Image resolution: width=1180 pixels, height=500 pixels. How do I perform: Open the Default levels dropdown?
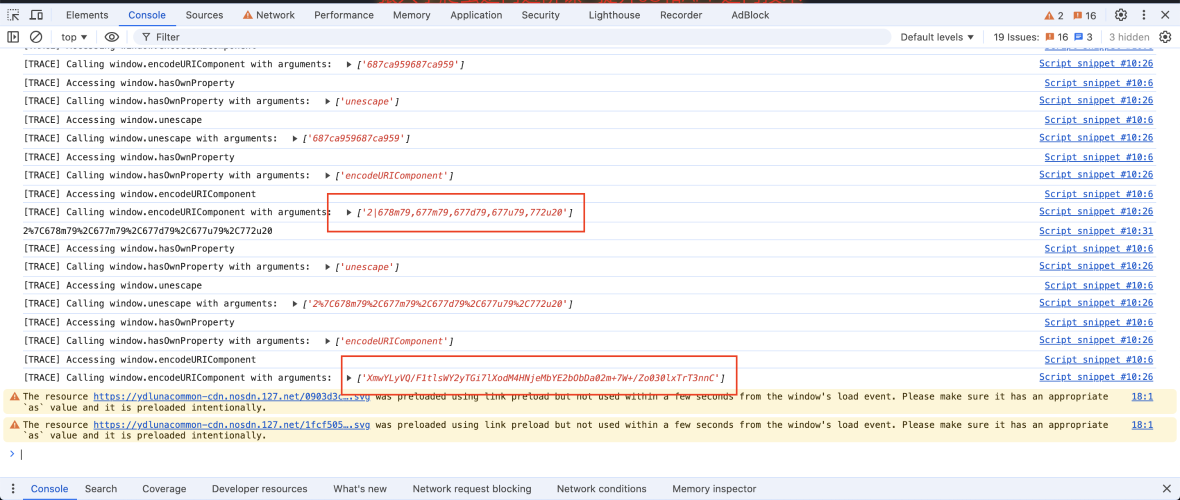[x=937, y=37]
